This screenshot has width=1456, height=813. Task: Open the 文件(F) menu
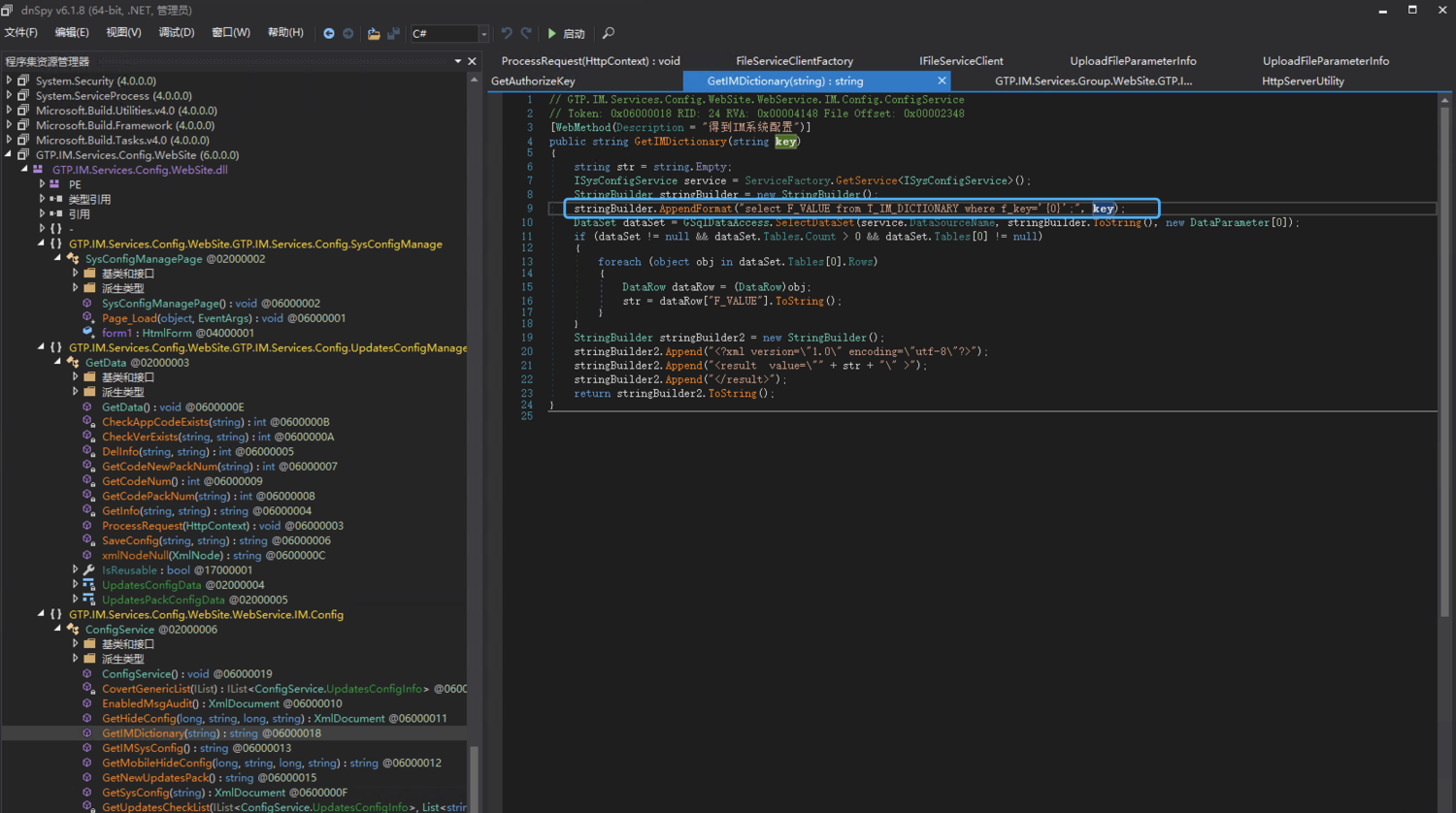point(21,33)
